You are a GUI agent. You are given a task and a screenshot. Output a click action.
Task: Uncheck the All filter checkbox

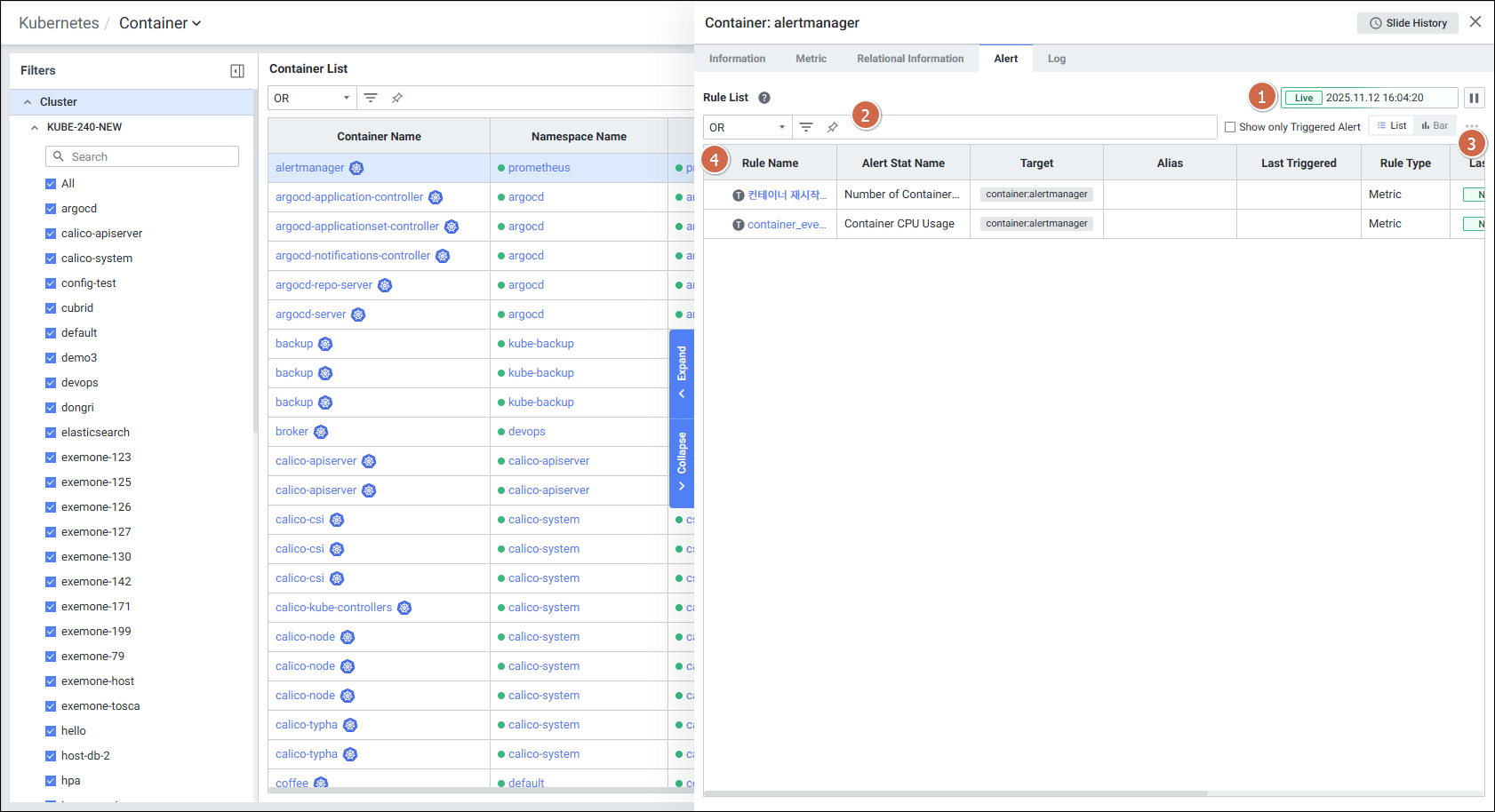51,184
